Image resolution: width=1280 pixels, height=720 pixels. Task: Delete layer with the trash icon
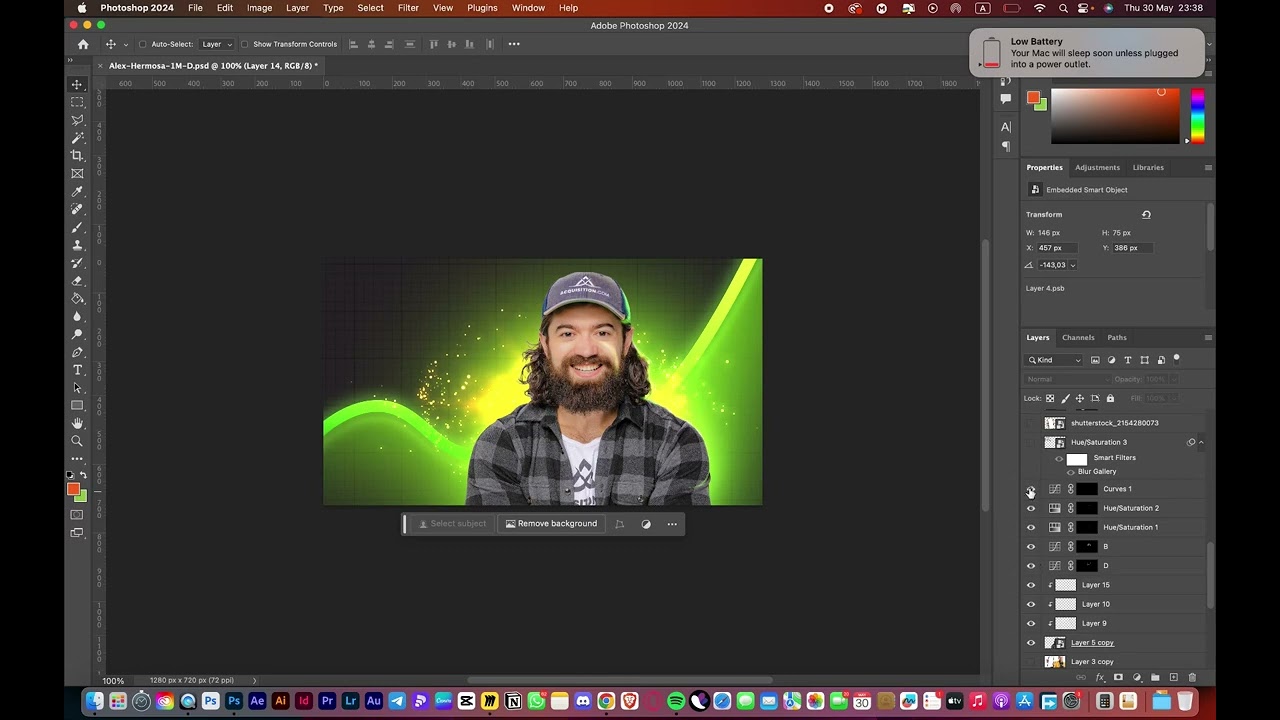1192,678
